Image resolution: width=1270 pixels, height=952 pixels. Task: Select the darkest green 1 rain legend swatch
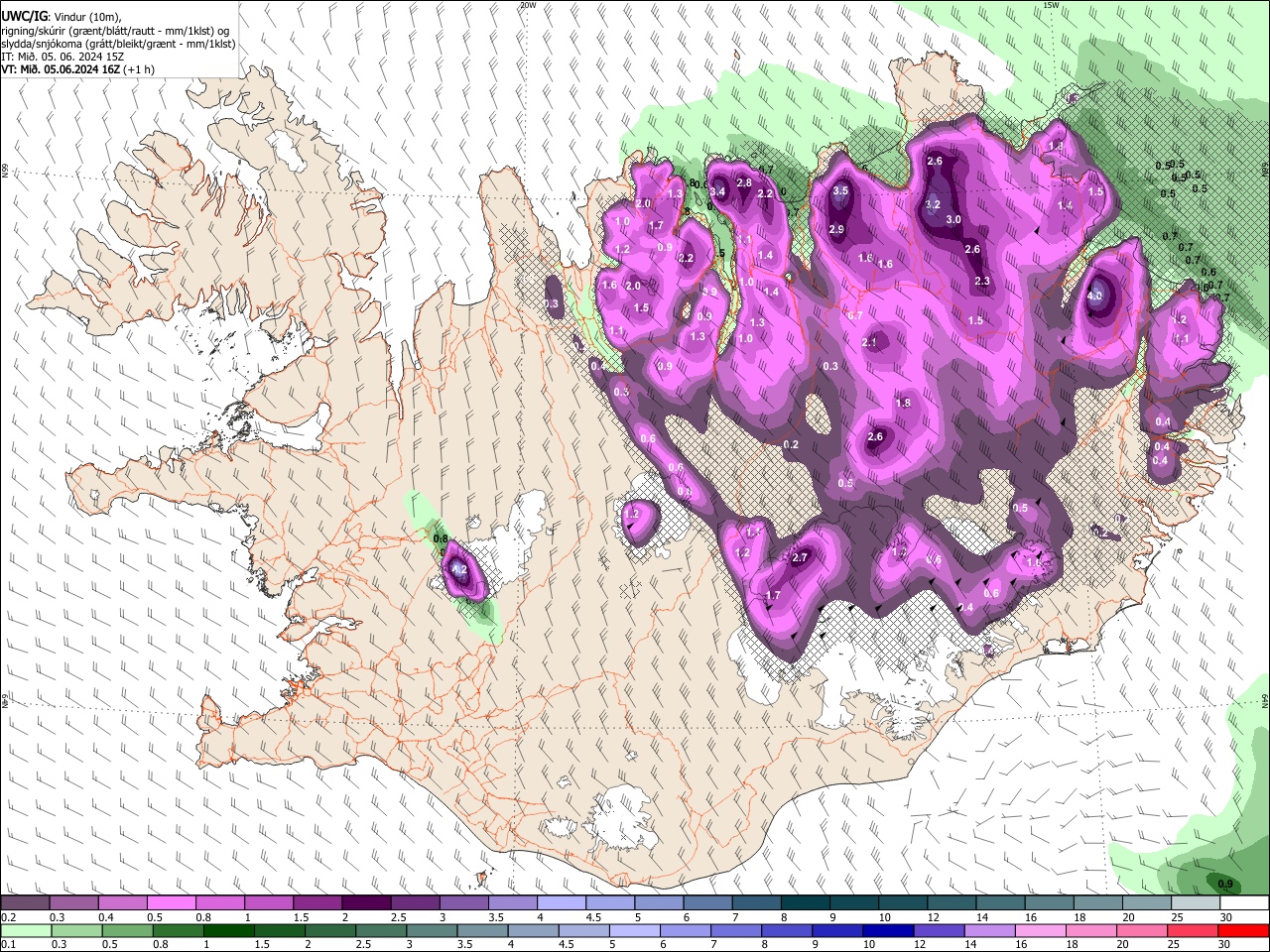click(227, 931)
